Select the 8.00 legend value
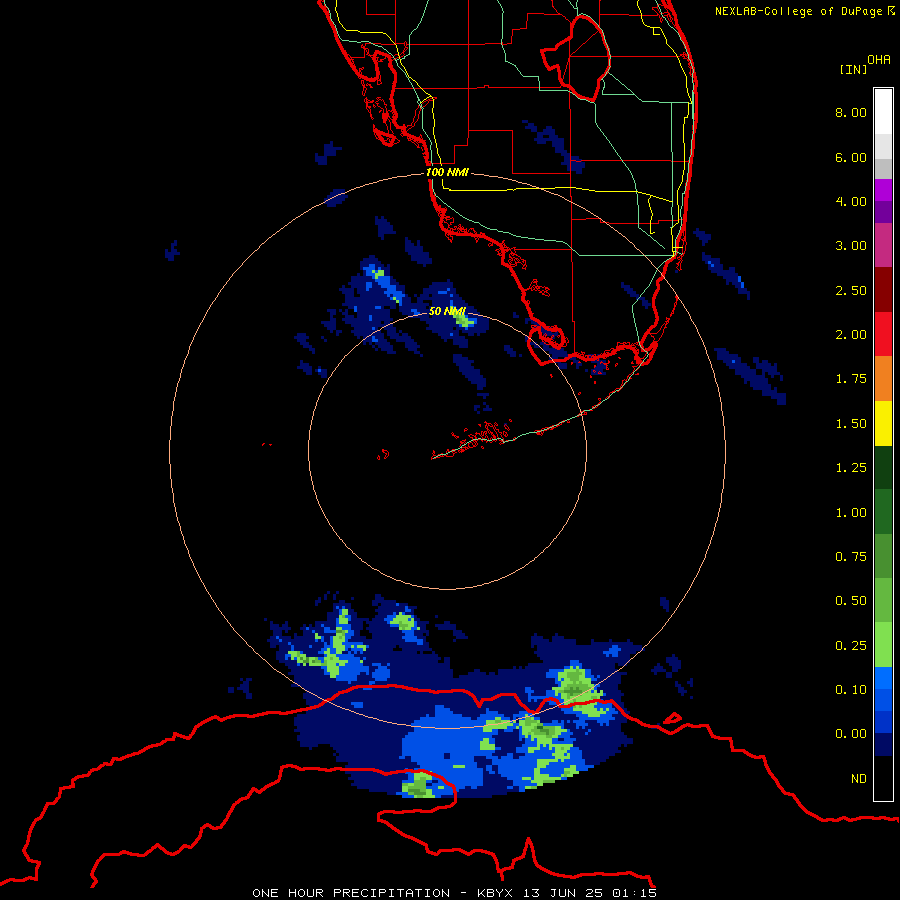Viewport: 900px width, 900px height. (851, 112)
